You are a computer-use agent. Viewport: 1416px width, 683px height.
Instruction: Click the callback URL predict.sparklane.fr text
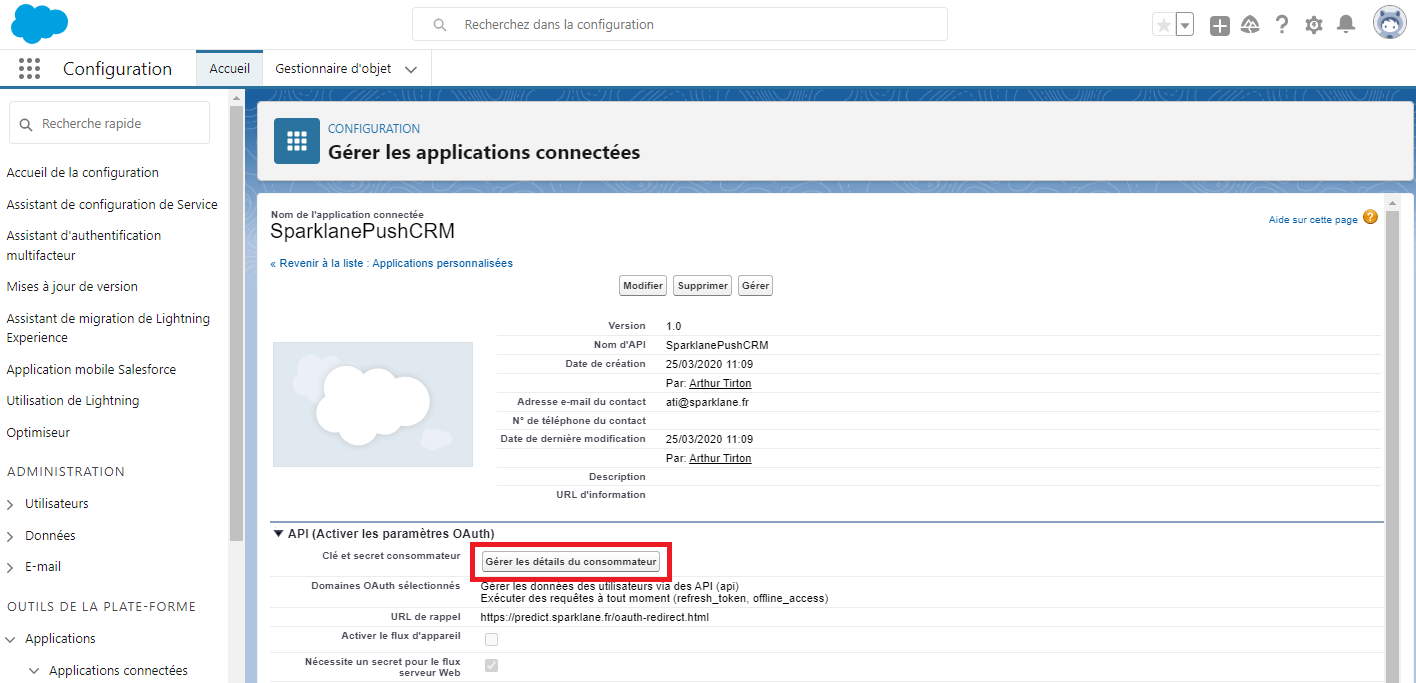(595, 617)
